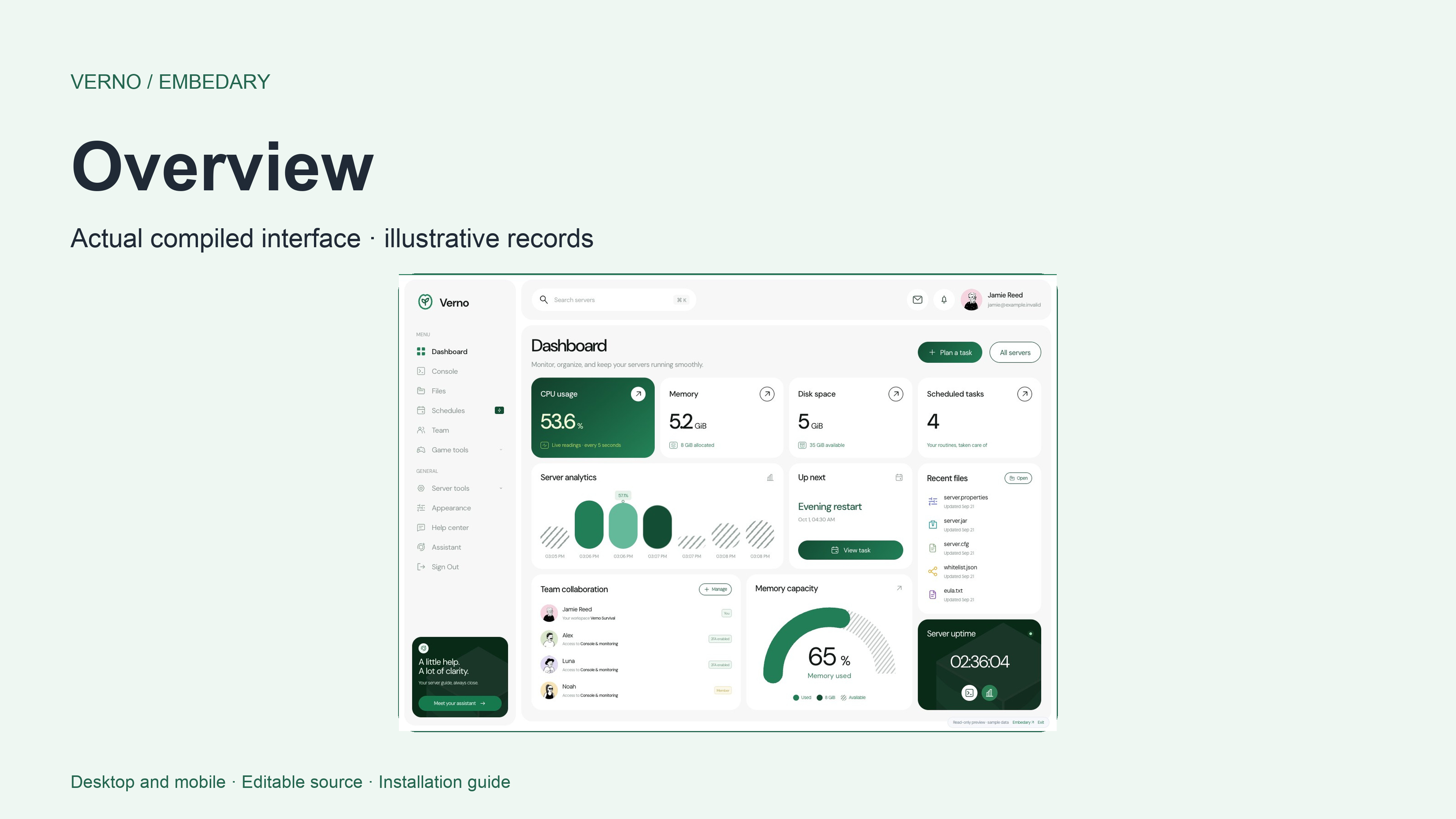Click the All servers button

(1015, 352)
